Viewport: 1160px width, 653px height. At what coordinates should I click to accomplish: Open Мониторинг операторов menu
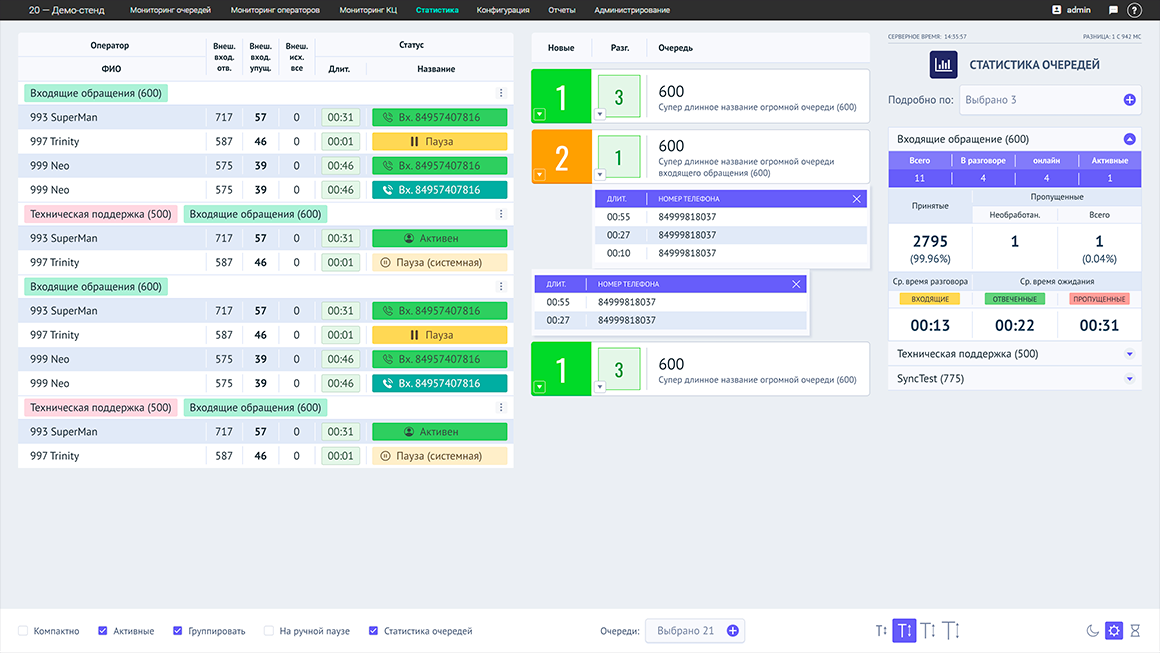click(x=275, y=10)
